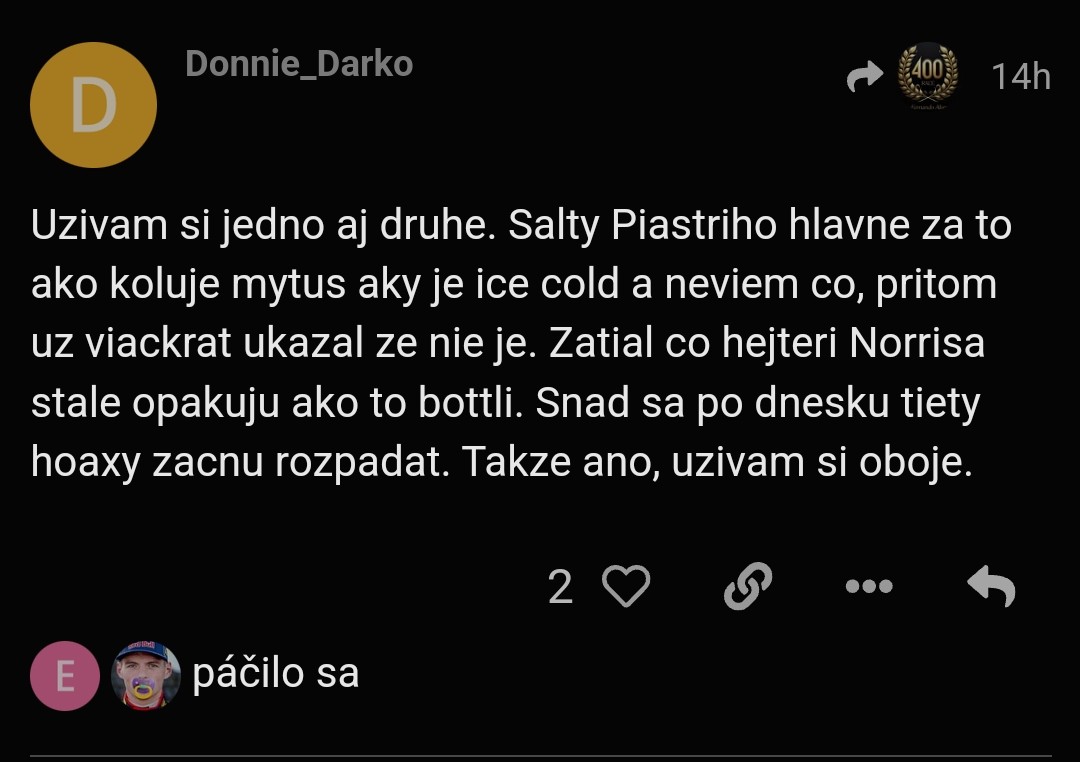
Task: Like the post with the heart icon
Action: [626, 586]
